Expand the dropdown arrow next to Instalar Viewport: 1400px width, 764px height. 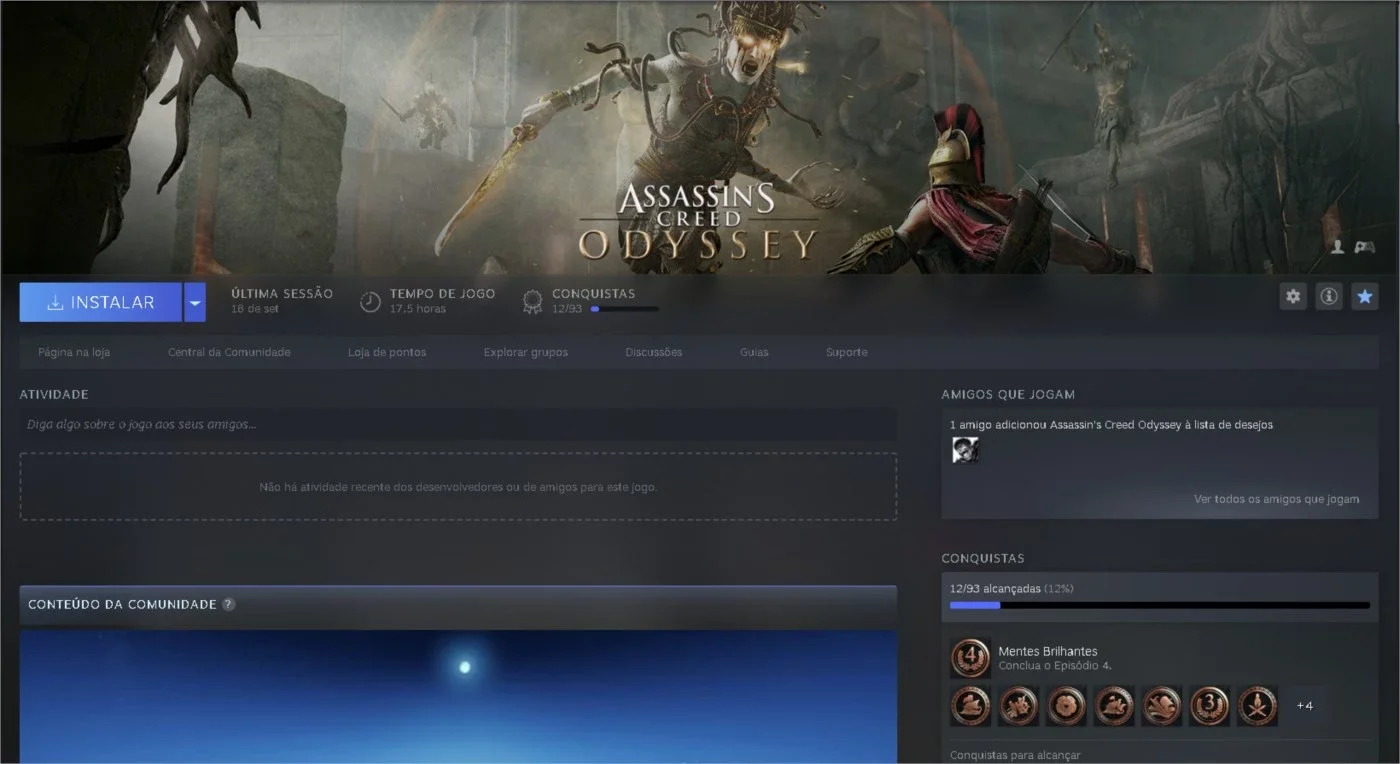[x=195, y=302]
